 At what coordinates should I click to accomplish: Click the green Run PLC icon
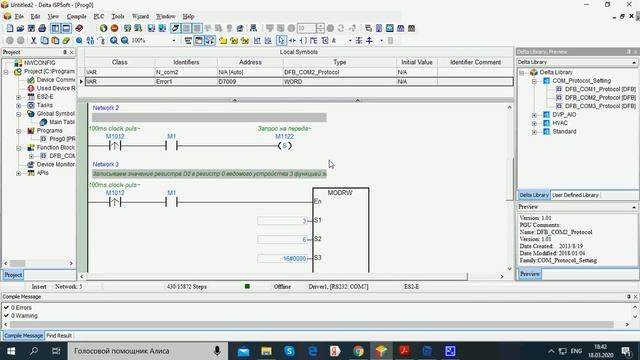(104, 28)
